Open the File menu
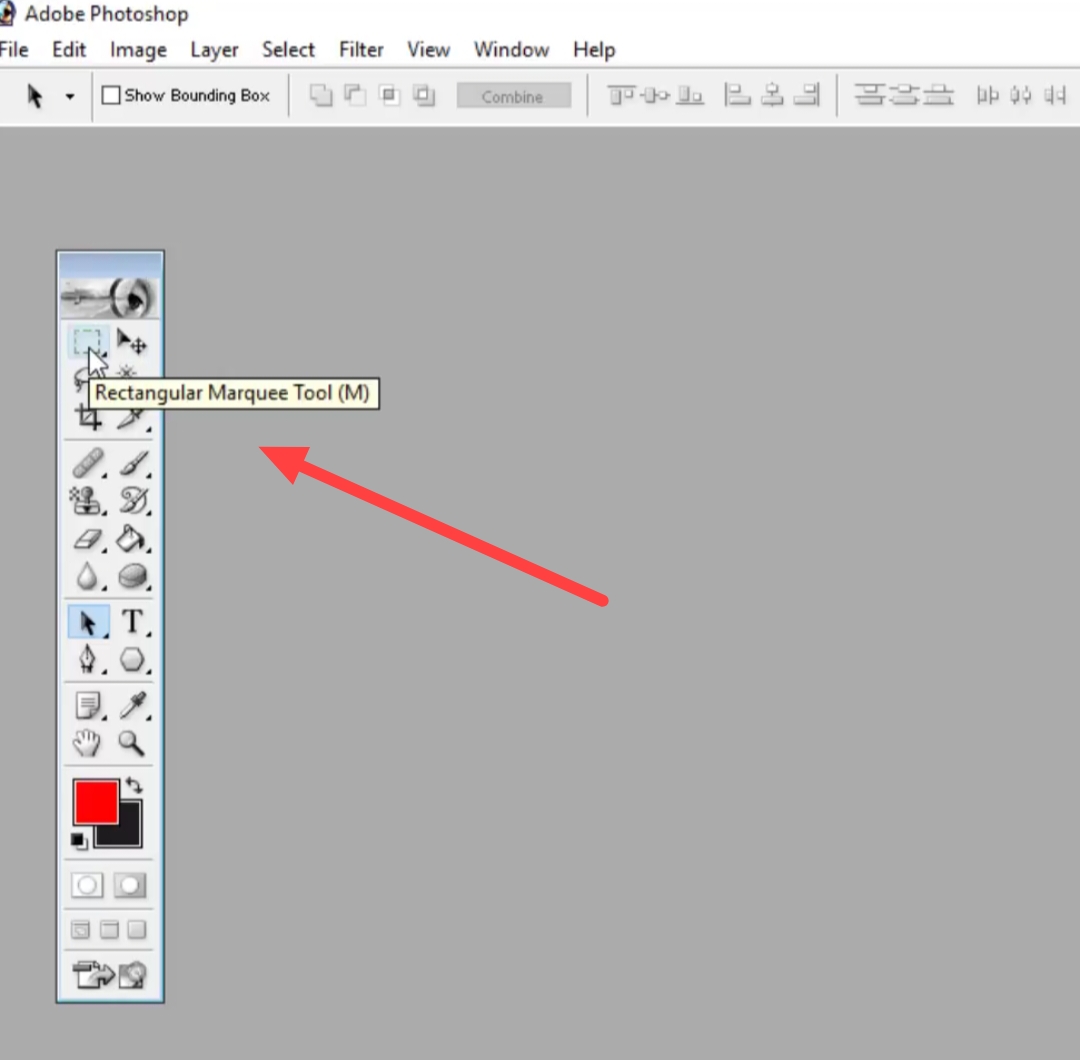 click(14, 50)
